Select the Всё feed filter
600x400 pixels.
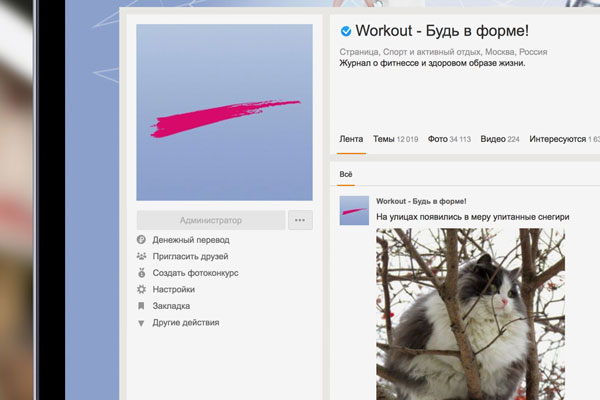point(346,175)
